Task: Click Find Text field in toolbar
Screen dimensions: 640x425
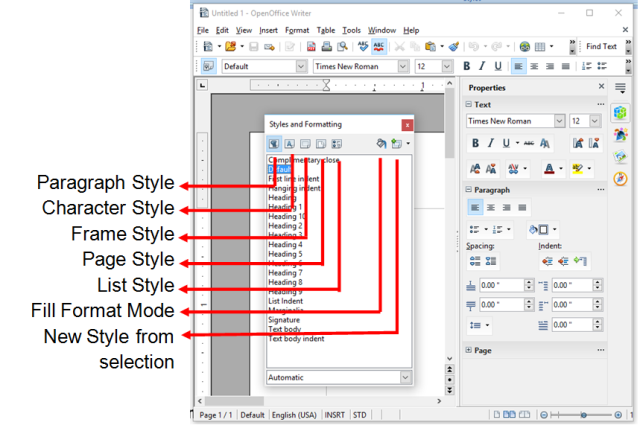Action: [601, 47]
